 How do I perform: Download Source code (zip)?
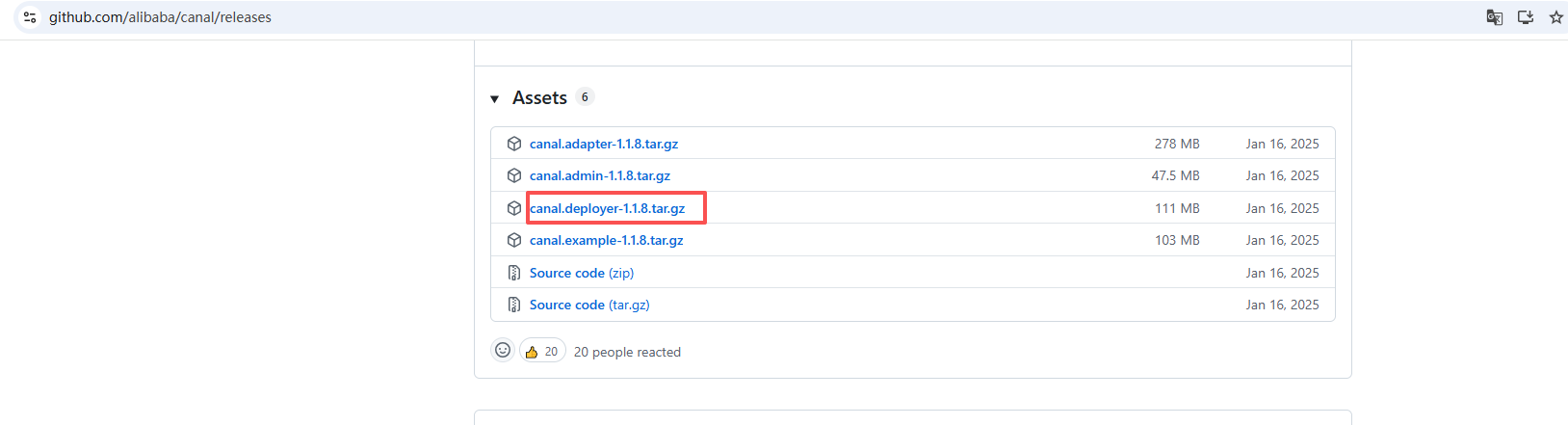tap(582, 273)
